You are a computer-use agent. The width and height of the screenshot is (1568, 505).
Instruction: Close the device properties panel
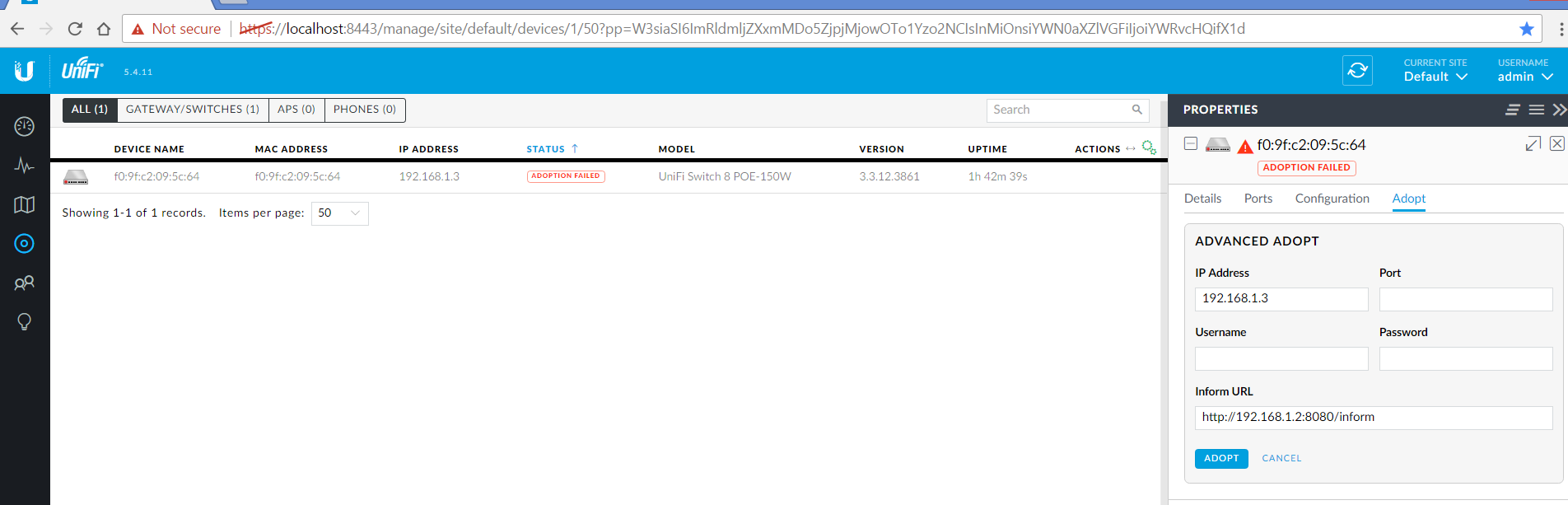1556,143
